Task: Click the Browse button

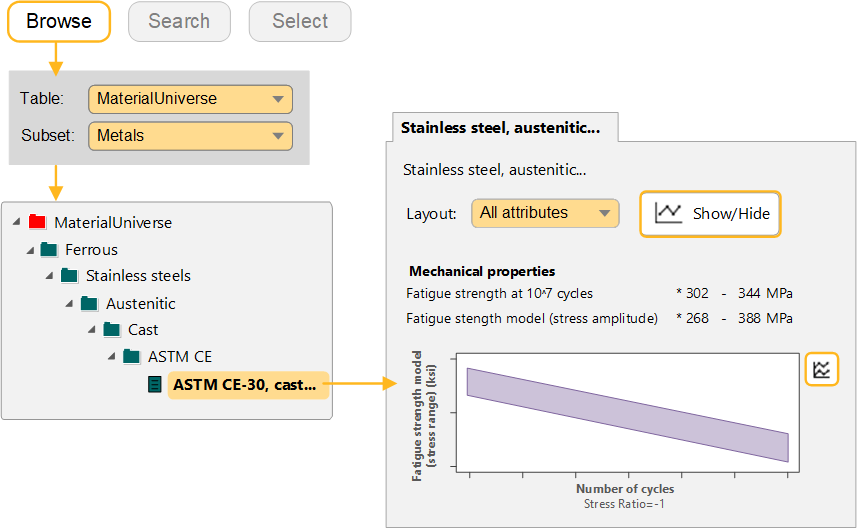Action: click(59, 21)
